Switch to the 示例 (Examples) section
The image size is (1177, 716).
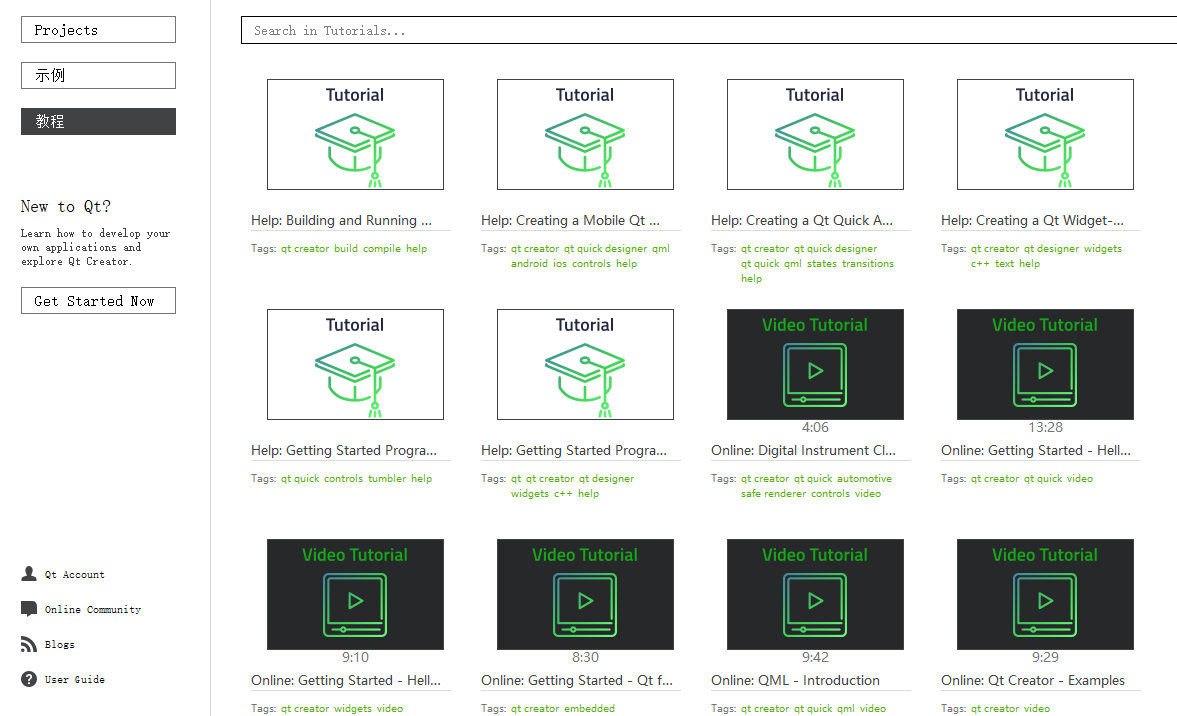click(98, 76)
